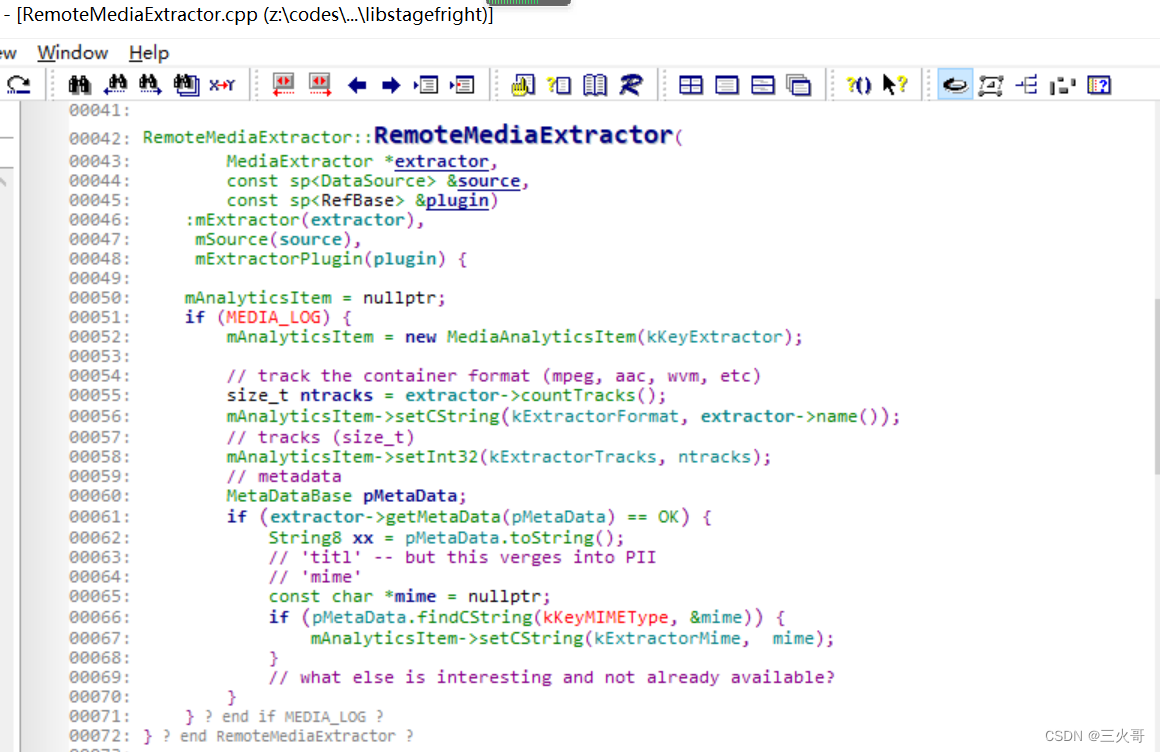This screenshot has width=1160, height=752.
Task: Click the pMetaData declaration on line 60
Action: (x=410, y=495)
